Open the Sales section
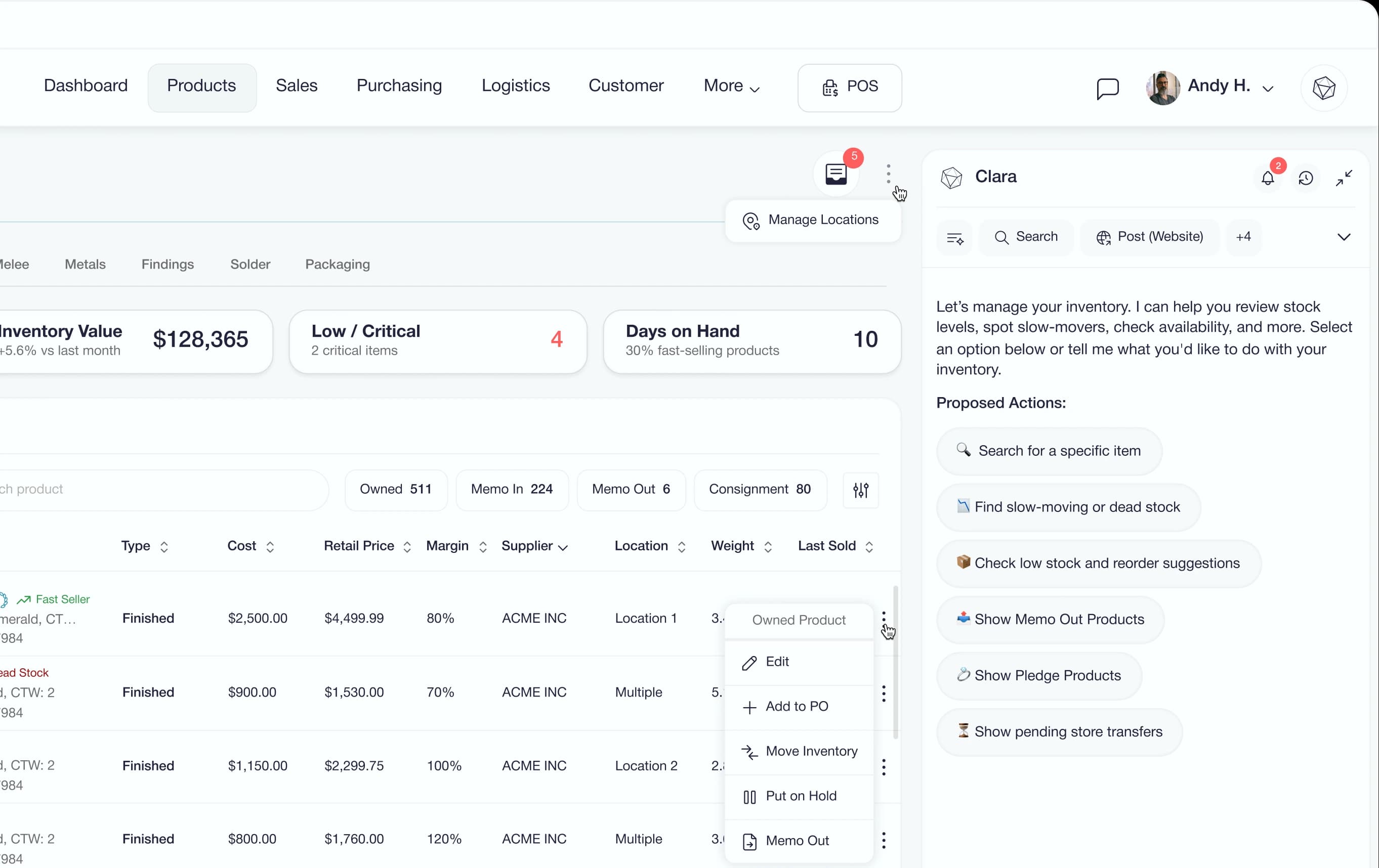This screenshot has width=1379, height=868. [297, 86]
